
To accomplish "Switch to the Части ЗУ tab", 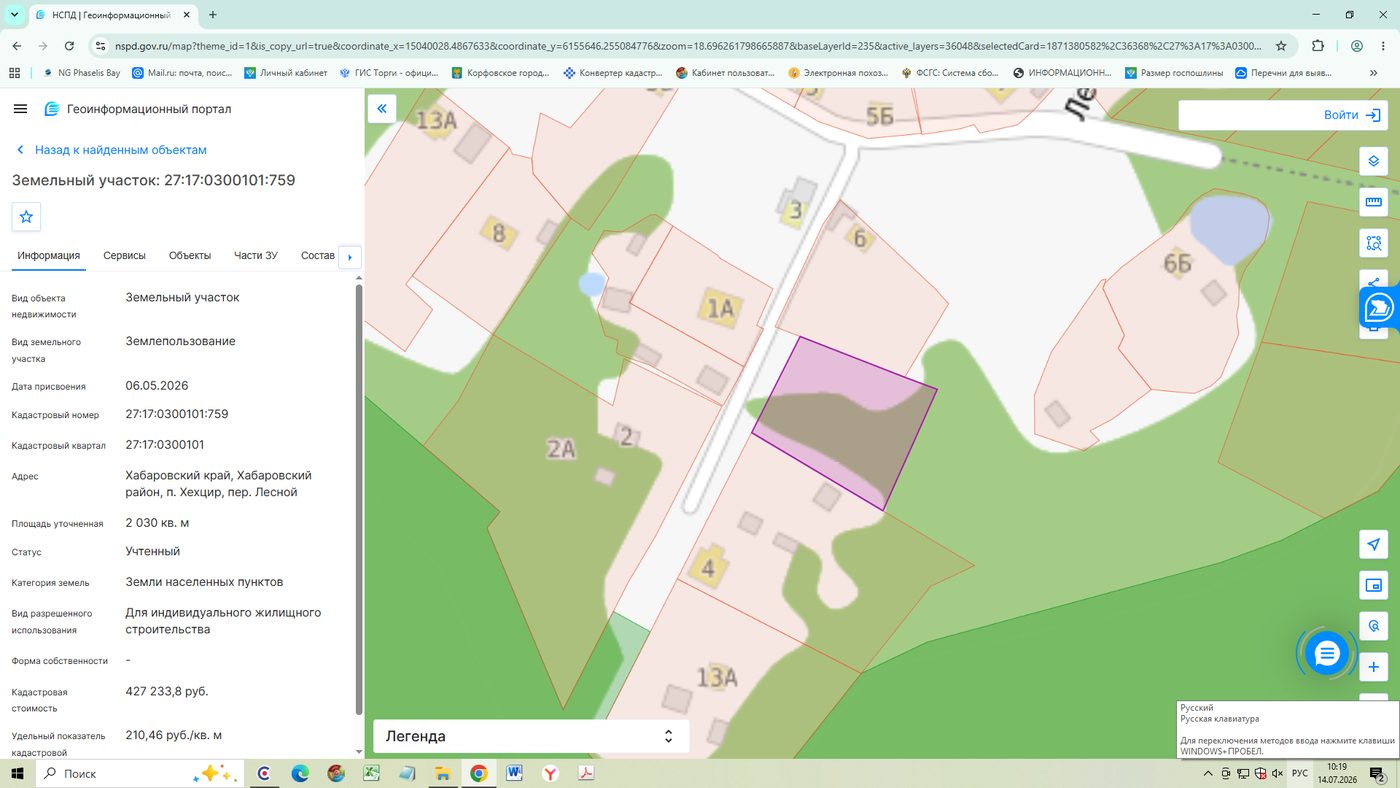I will [256, 256].
